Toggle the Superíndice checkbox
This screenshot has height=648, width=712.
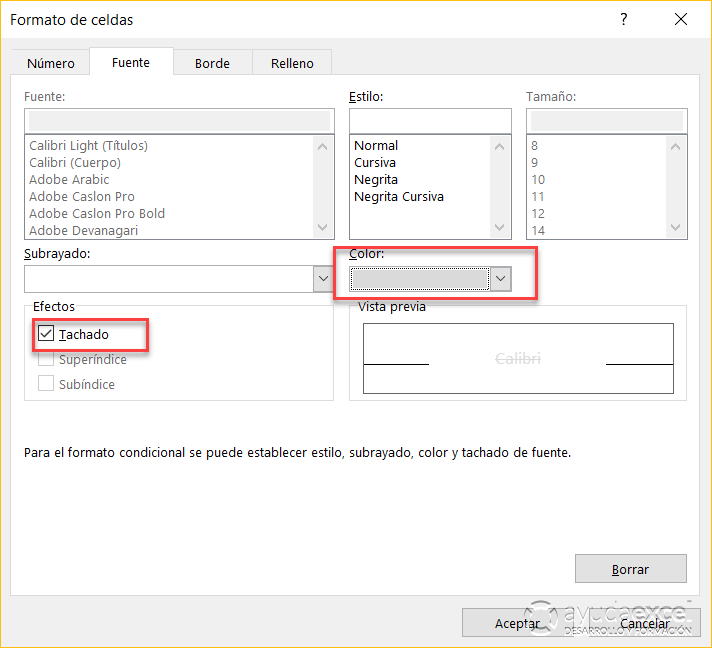point(46,359)
